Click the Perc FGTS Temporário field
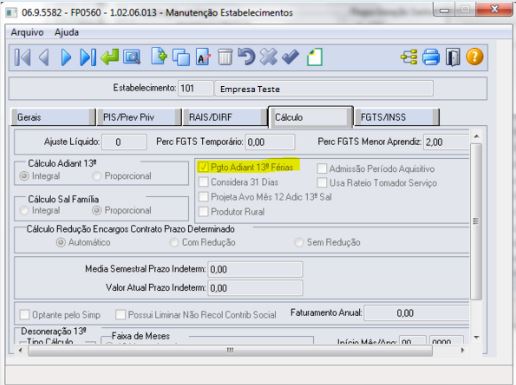Screen dimensions: 516x385 (x=270, y=142)
